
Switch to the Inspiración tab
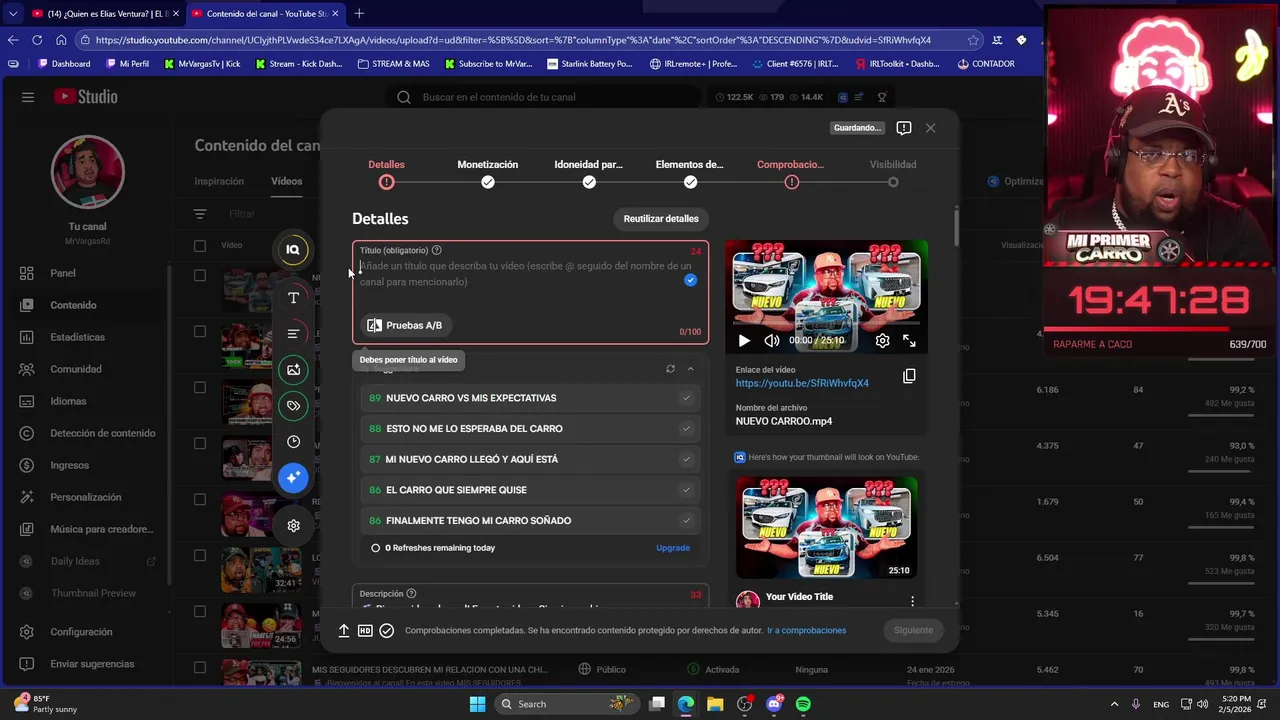pyautogui.click(x=219, y=181)
